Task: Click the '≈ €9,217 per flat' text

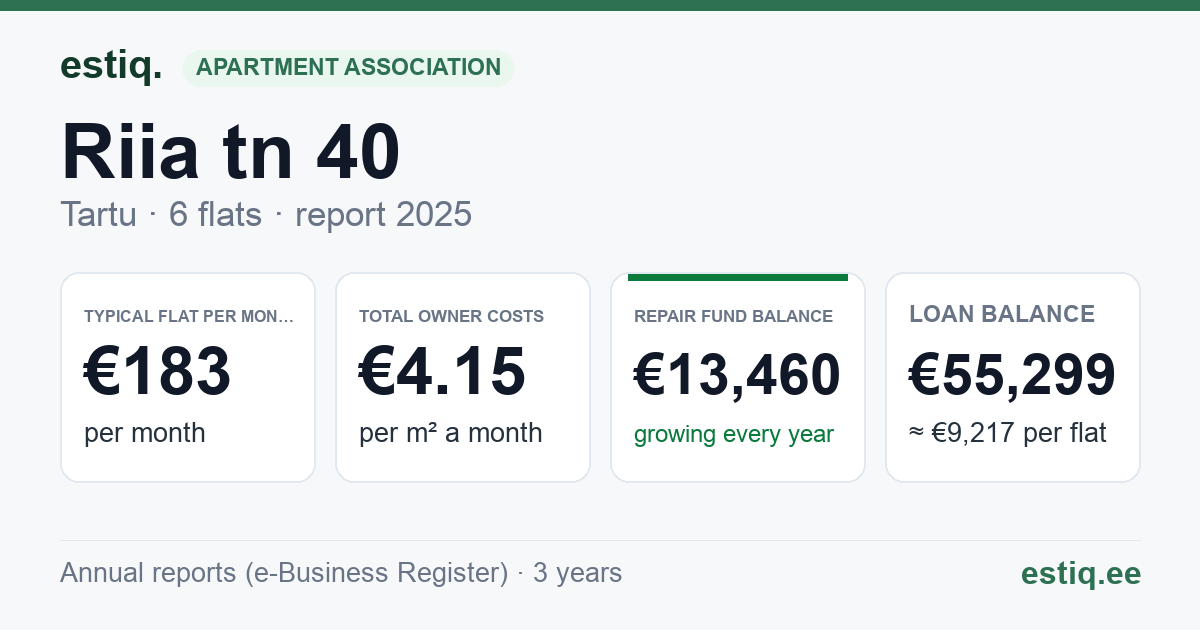Action: pyautogui.click(x=1008, y=434)
